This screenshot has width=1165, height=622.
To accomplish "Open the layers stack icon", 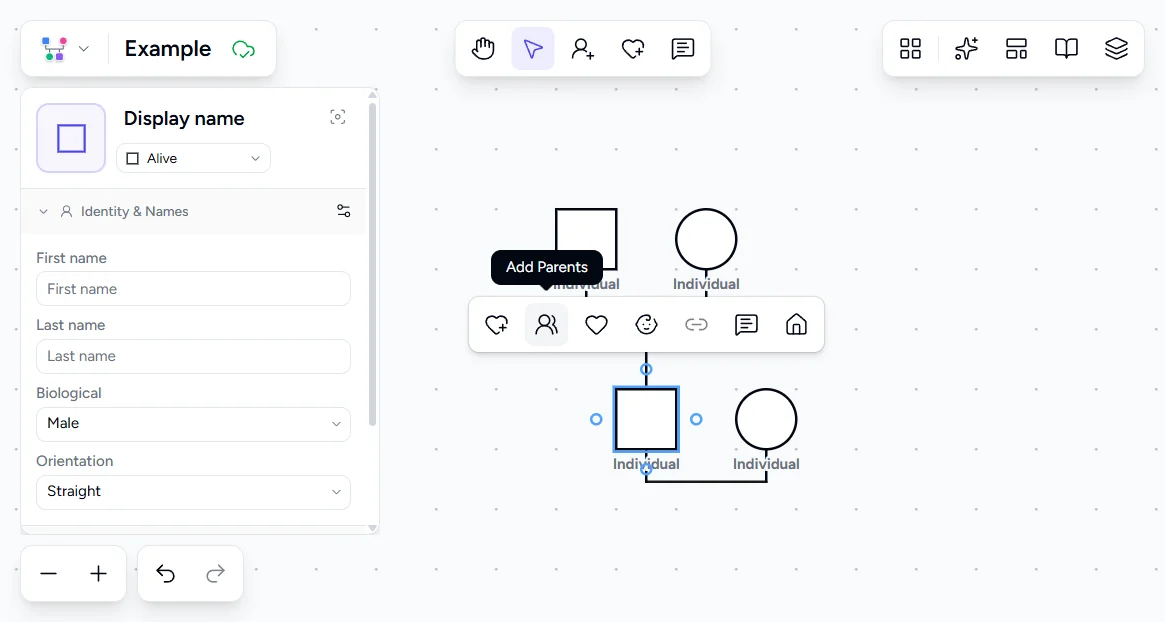I will coord(1116,49).
